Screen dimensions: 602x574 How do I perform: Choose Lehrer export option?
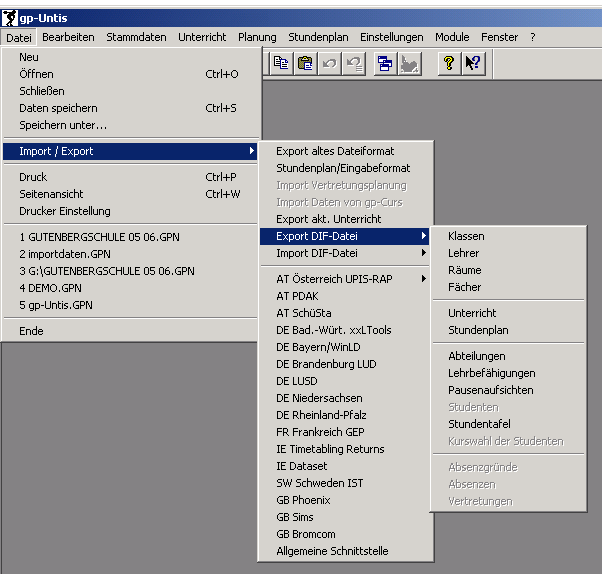[464, 253]
